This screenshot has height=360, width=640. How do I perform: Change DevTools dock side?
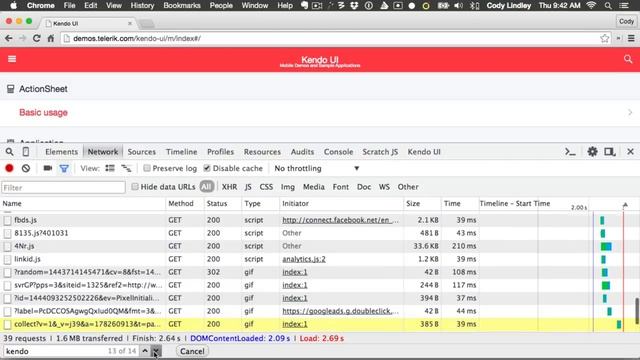click(x=610, y=152)
